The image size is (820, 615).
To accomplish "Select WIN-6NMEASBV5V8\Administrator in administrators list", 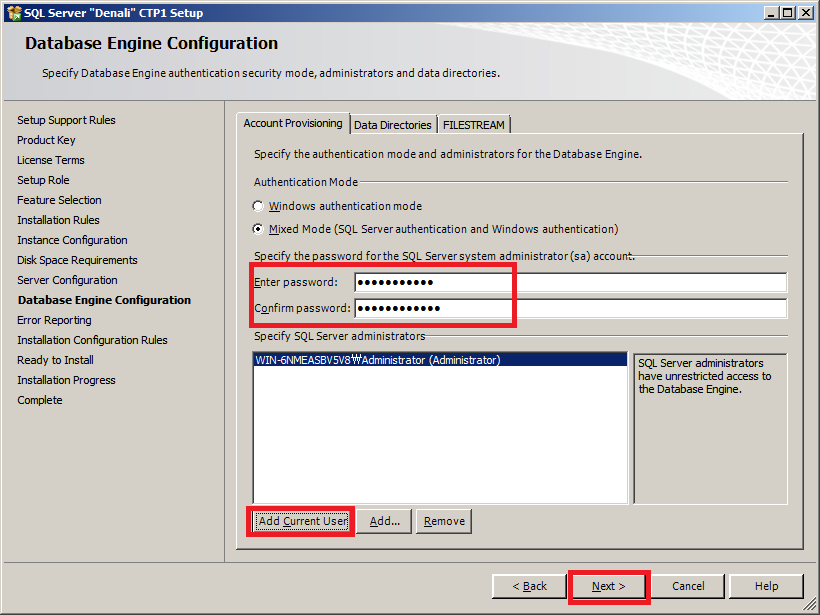I will 440,360.
